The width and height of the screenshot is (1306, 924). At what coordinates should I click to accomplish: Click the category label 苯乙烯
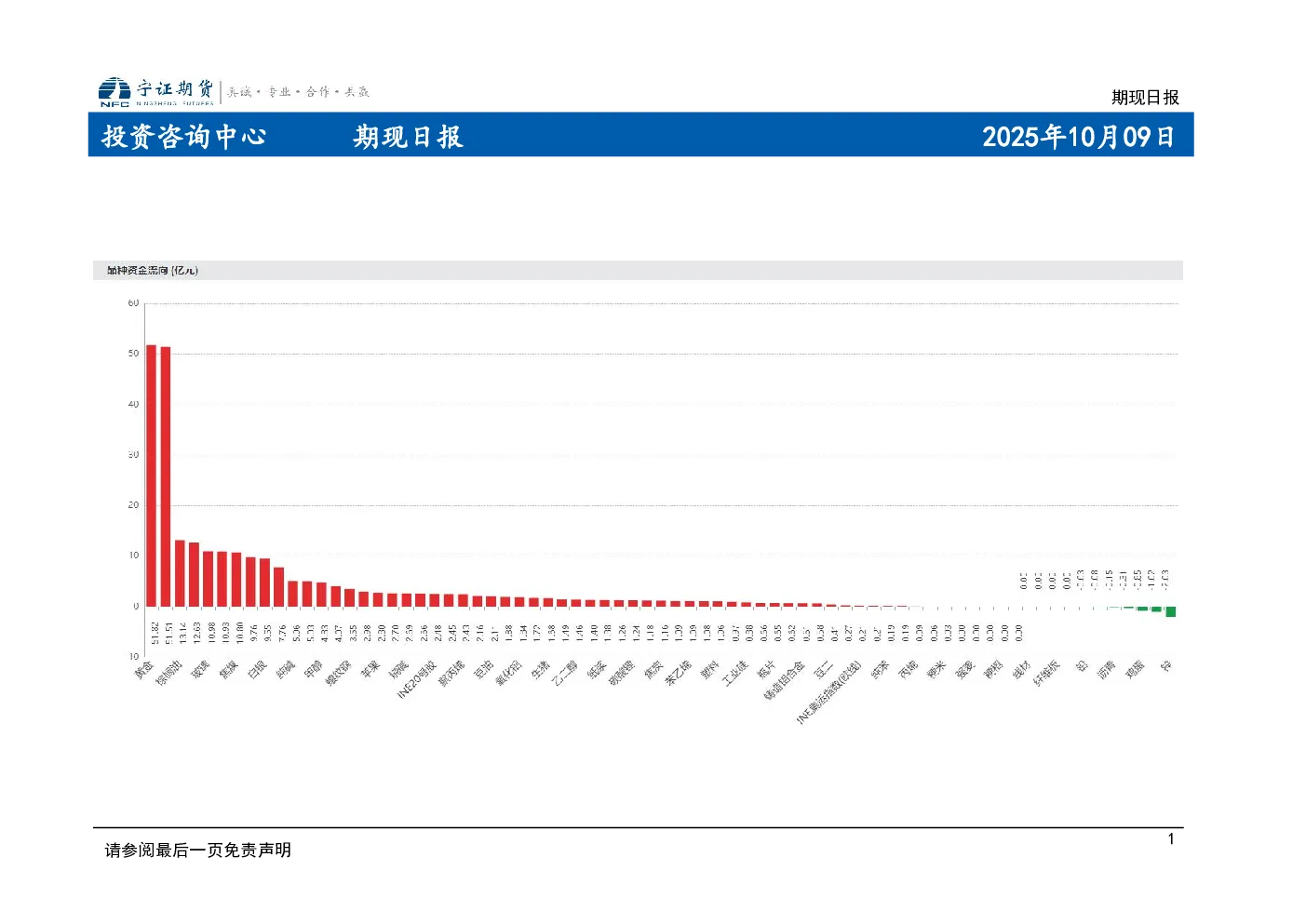pyautogui.click(x=679, y=673)
